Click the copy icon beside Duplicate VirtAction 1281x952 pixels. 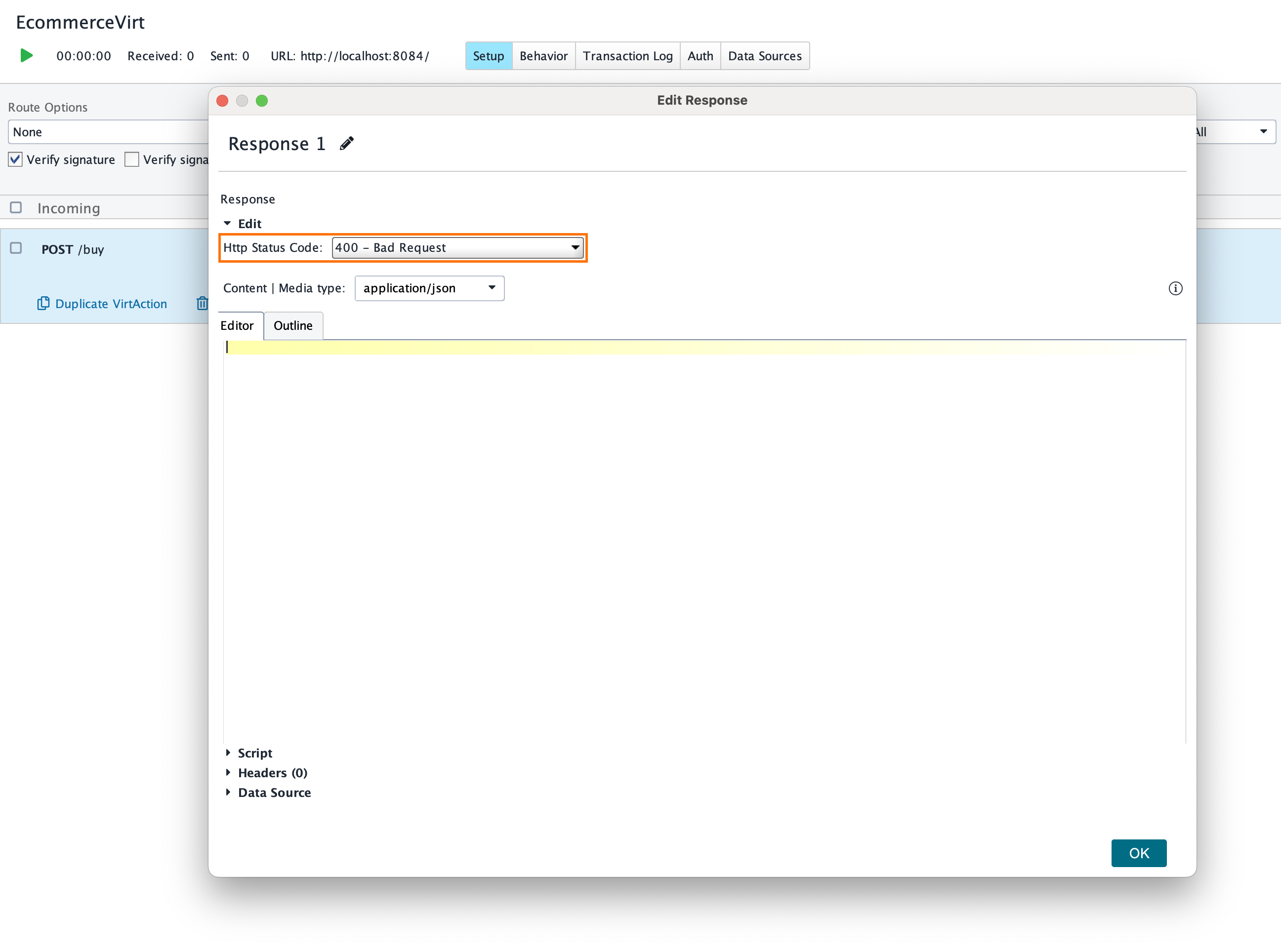44,303
